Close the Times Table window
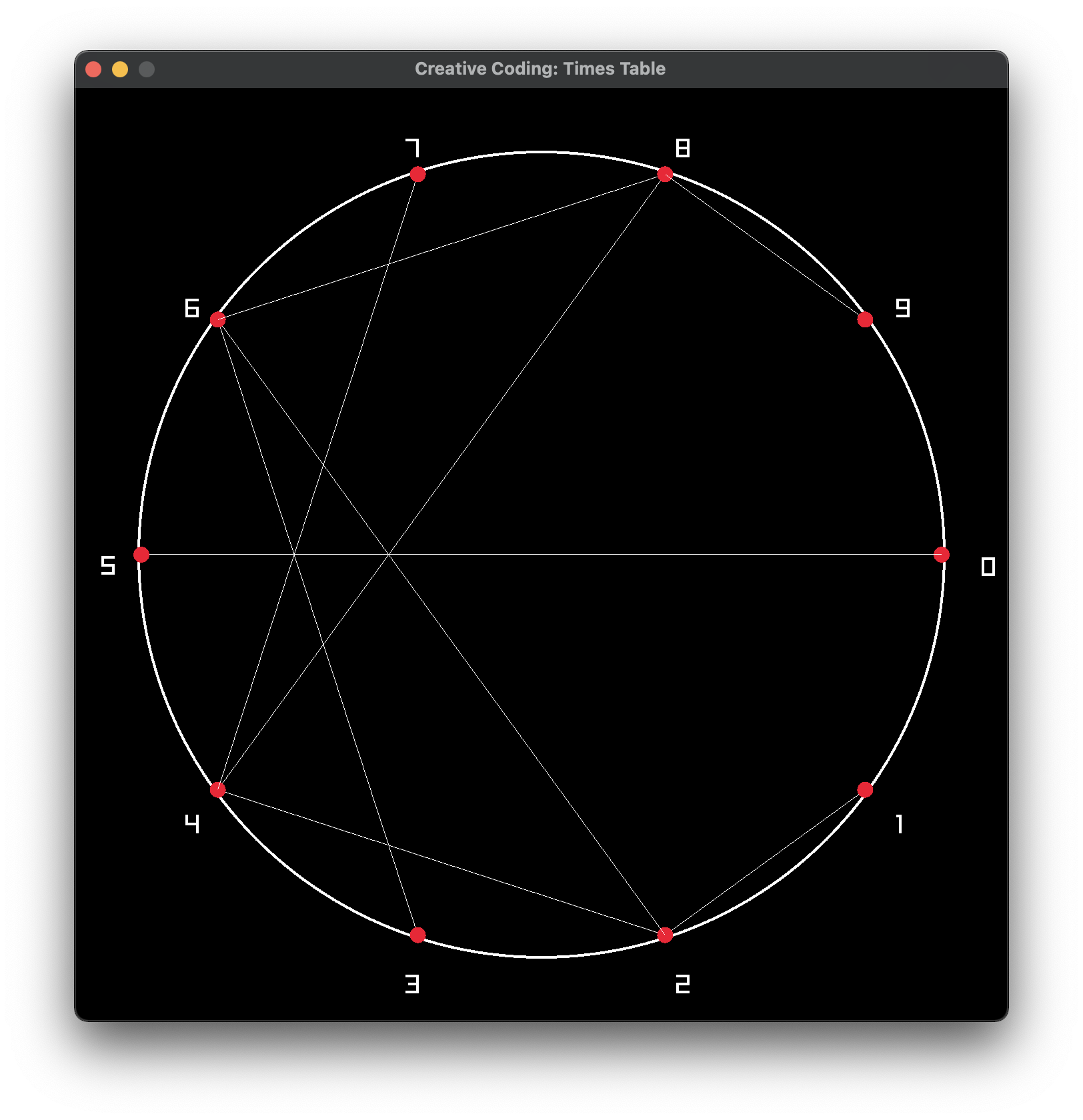This screenshot has height=1120, width=1083. [93, 69]
